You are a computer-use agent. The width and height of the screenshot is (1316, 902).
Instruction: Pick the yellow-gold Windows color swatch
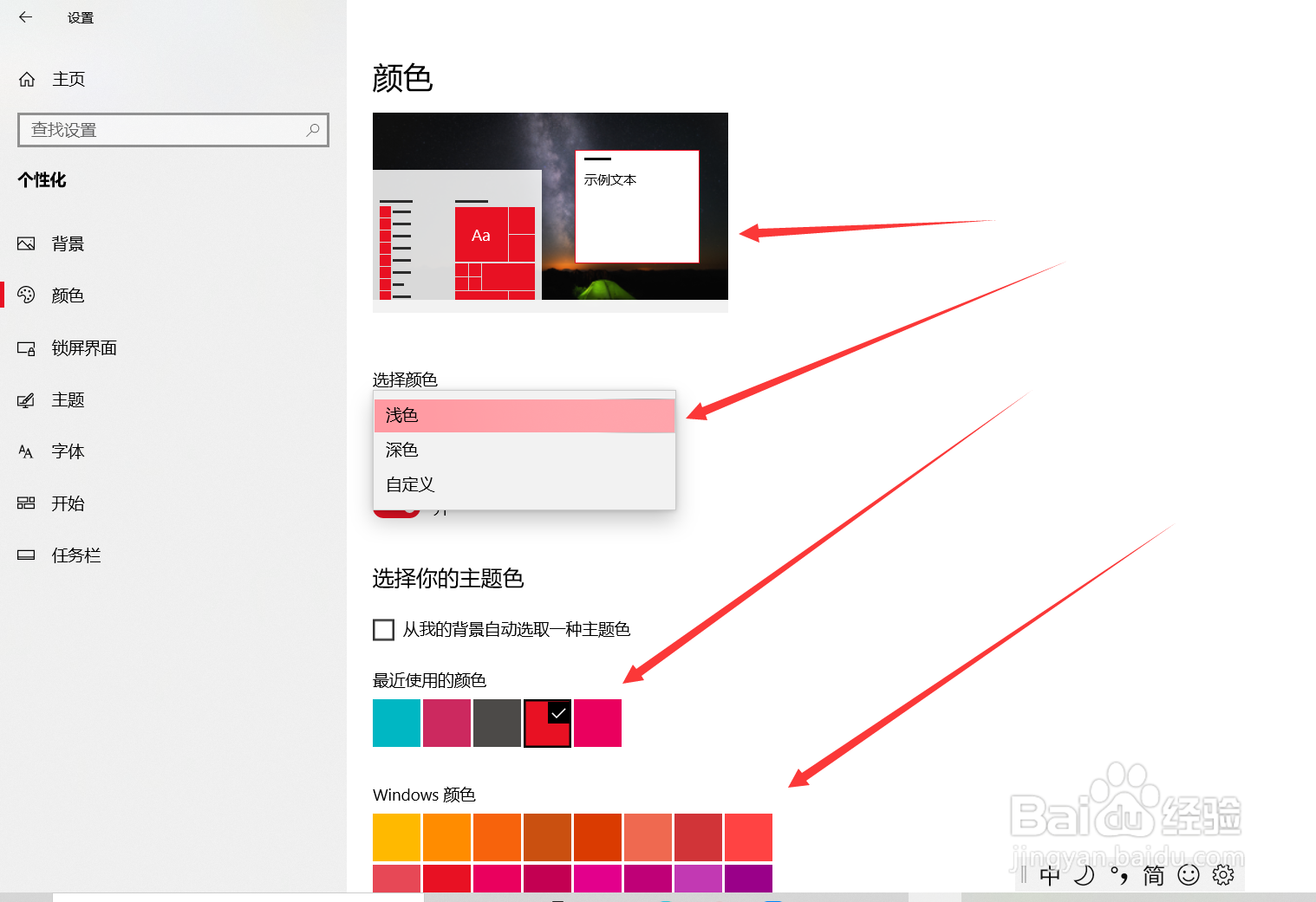[x=396, y=837]
